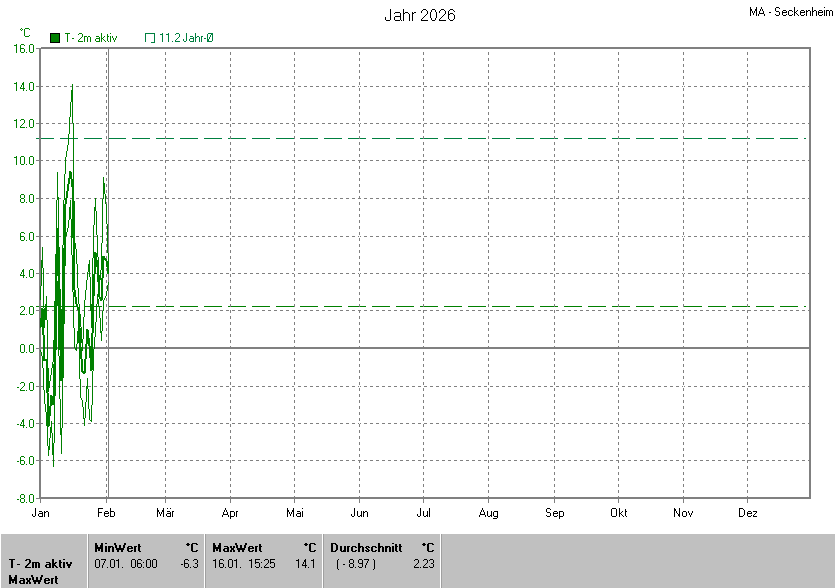835x588 pixels.
Task: Click the Dez month axis label
Action: pos(748,513)
